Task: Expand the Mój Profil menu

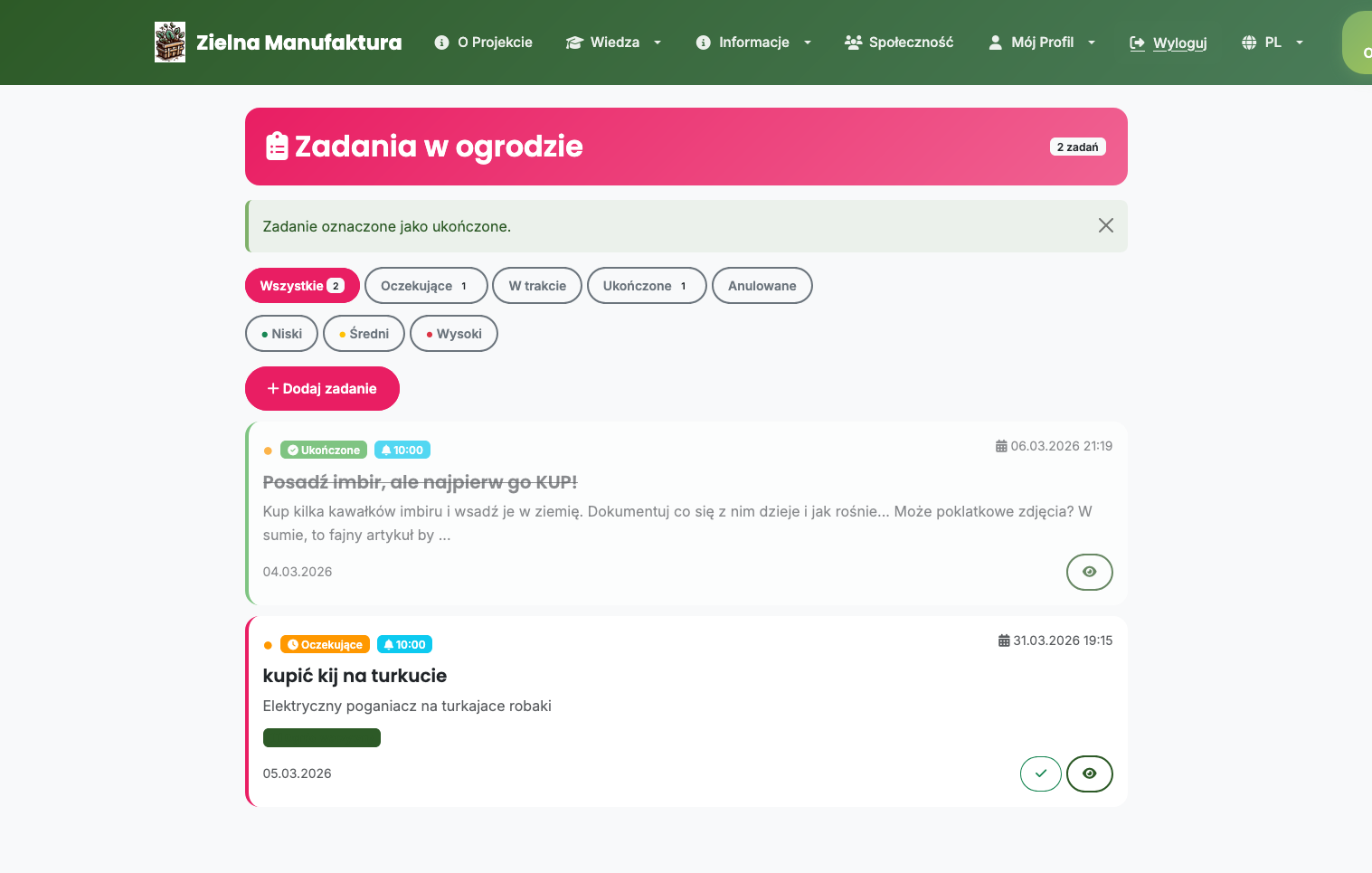Action: click(1042, 43)
